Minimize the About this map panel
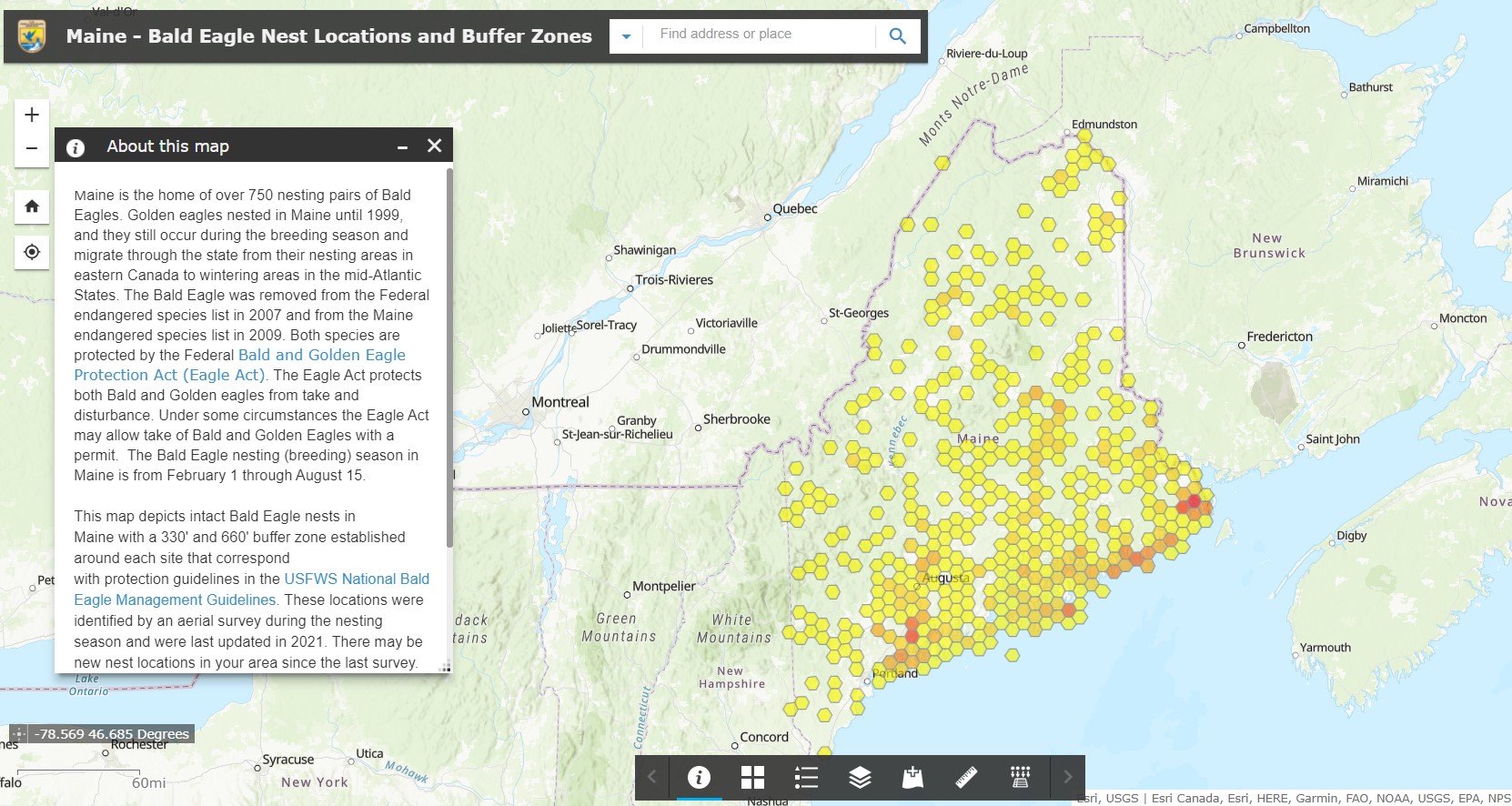 402,146
